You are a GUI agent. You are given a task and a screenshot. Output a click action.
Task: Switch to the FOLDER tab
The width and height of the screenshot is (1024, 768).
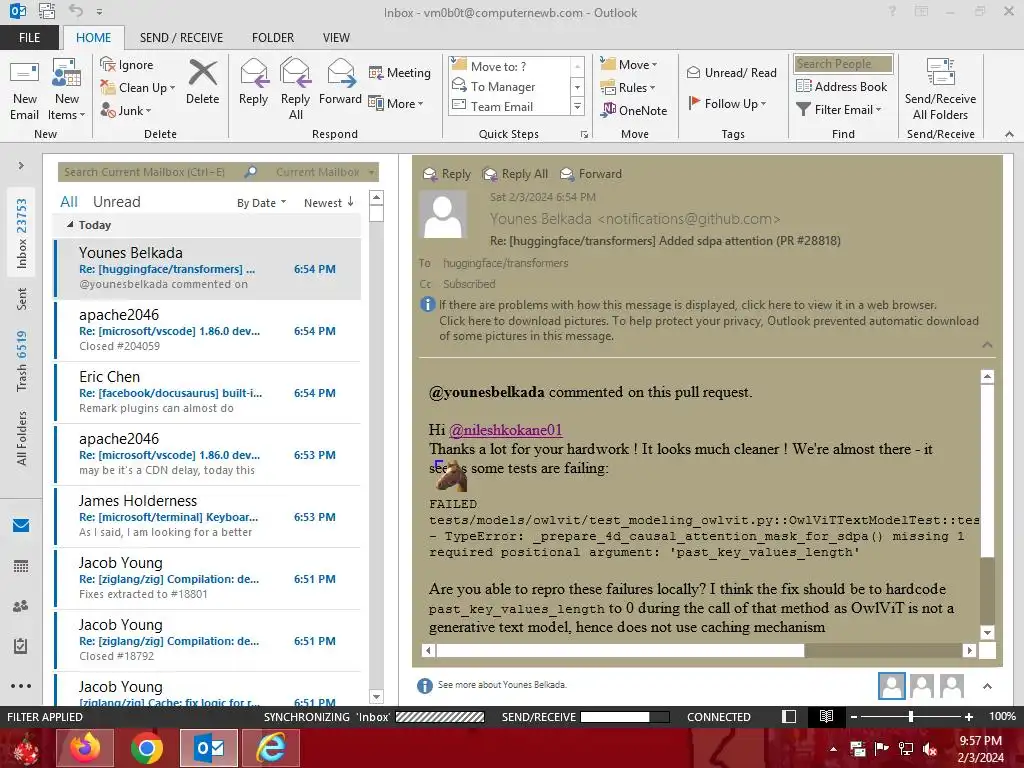point(273,38)
